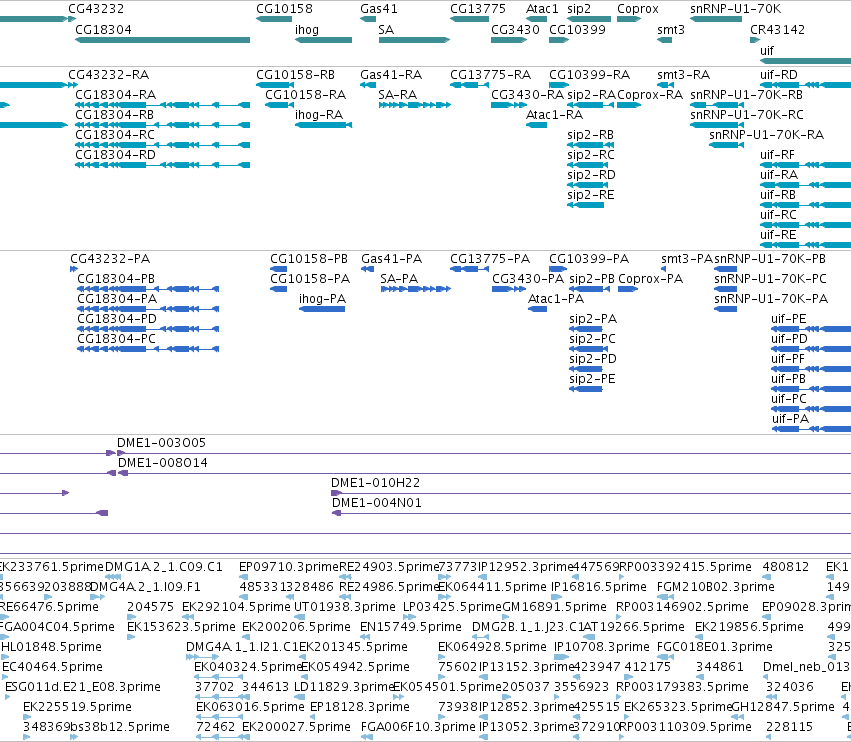Select EST ESG011d.E21_E08.3prime

coord(82,687)
